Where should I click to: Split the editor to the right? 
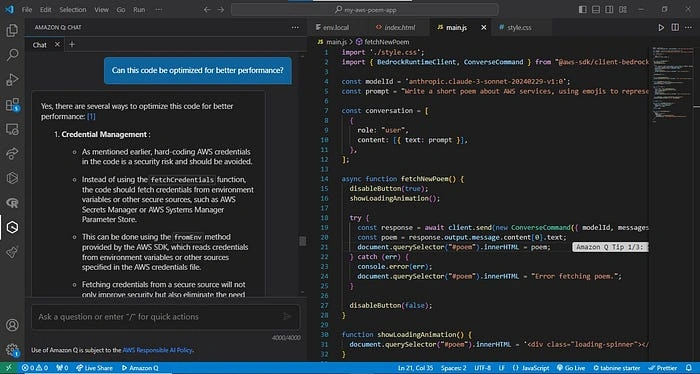point(675,28)
